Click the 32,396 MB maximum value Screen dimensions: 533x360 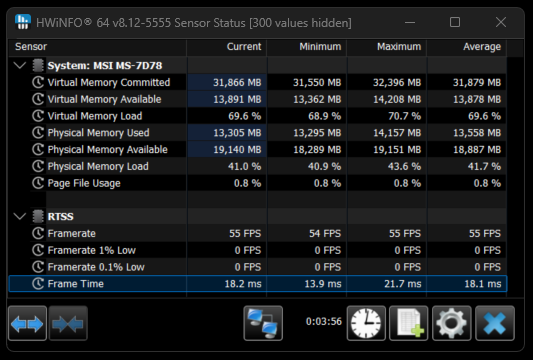(x=397, y=83)
